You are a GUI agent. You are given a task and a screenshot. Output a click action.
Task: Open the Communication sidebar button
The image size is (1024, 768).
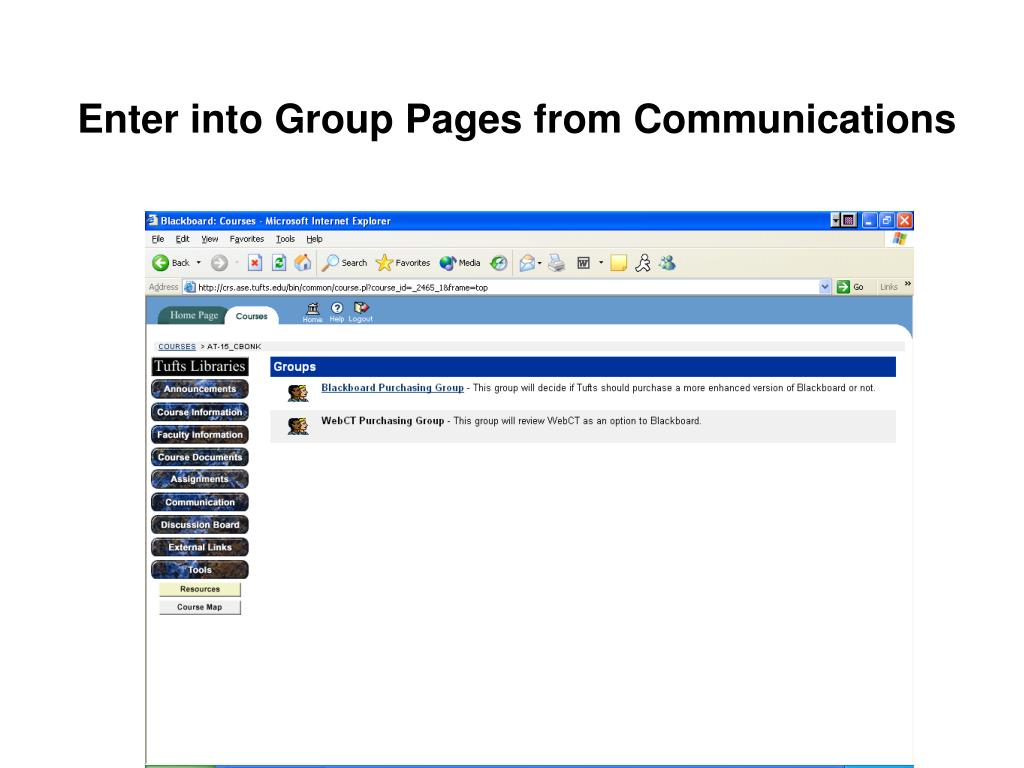click(x=200, y=502)
